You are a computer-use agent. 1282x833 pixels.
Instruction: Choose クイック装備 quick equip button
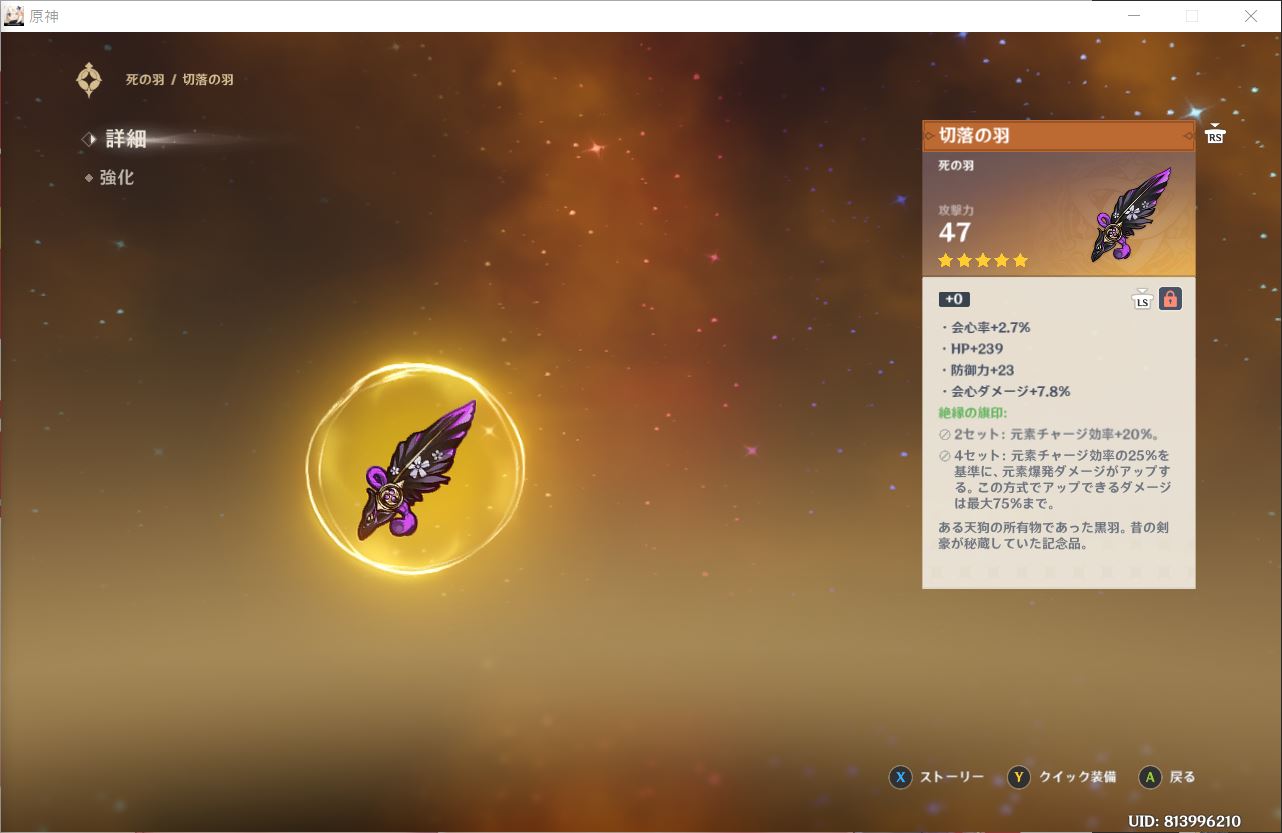[1061, 777]
